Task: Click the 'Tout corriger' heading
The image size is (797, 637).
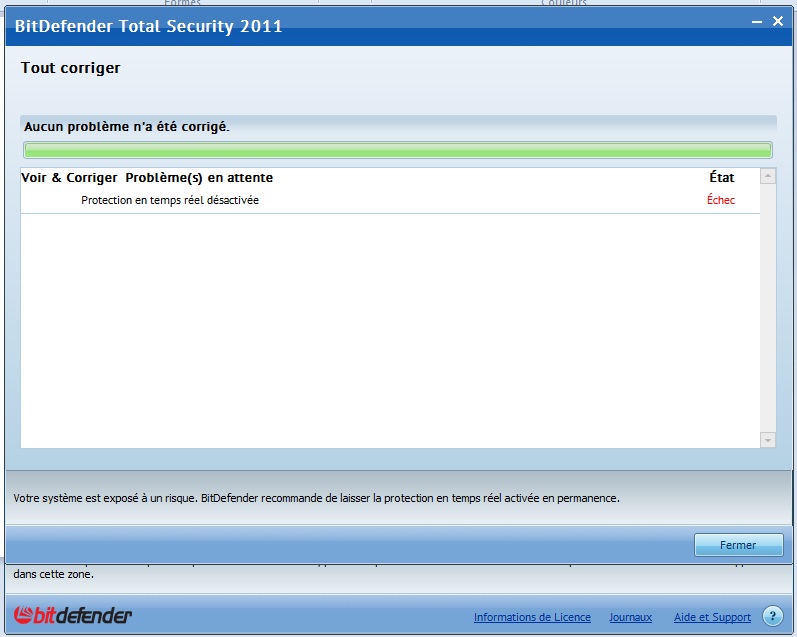Action: coord(71,68)
